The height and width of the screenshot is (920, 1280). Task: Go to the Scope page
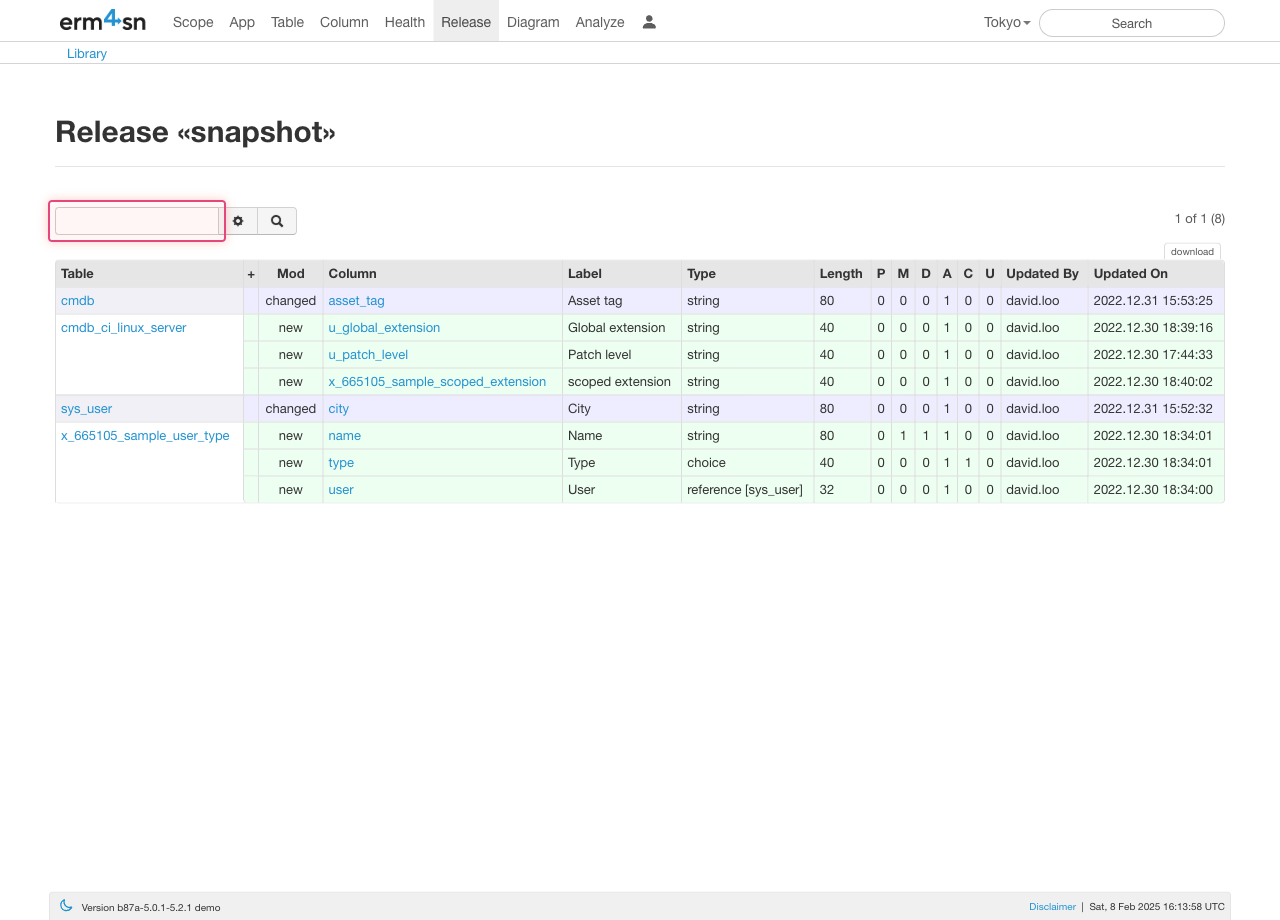193,22
